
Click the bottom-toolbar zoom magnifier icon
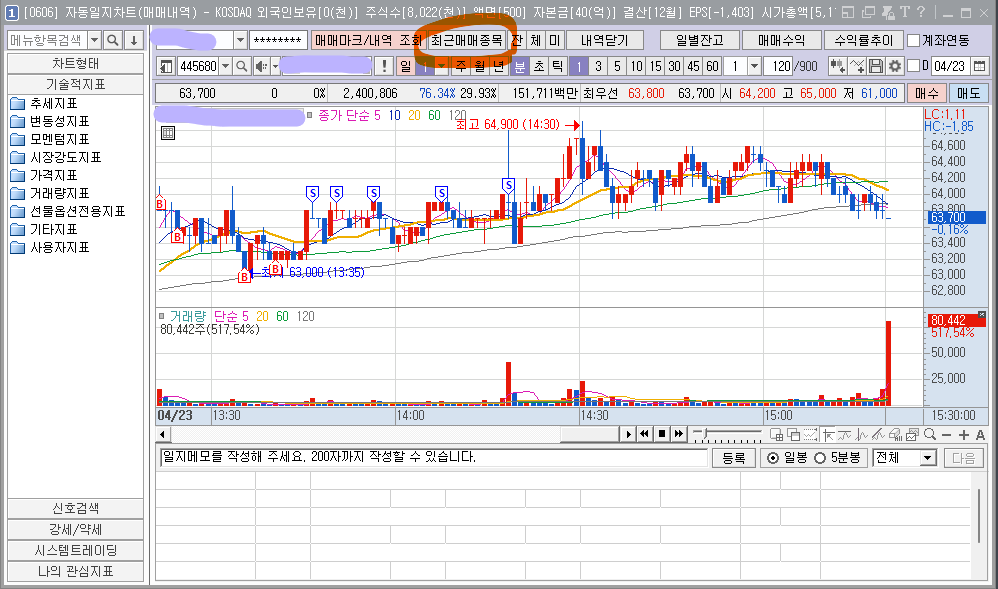[x=930, y=434]
